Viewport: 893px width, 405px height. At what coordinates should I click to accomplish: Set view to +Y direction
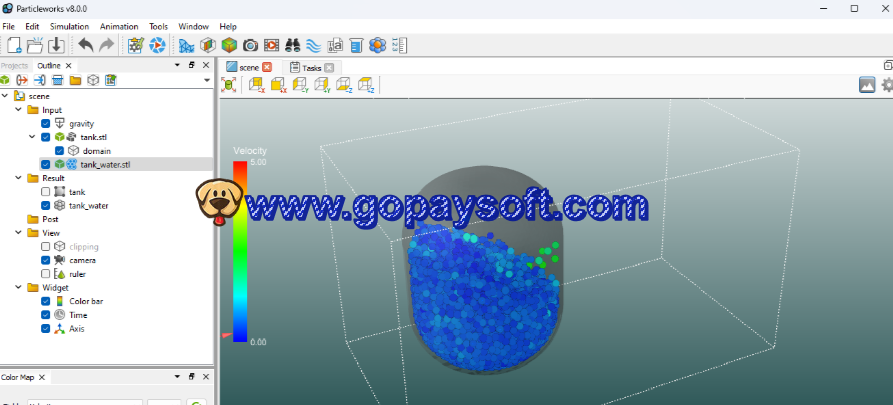(x=322, y=85)
